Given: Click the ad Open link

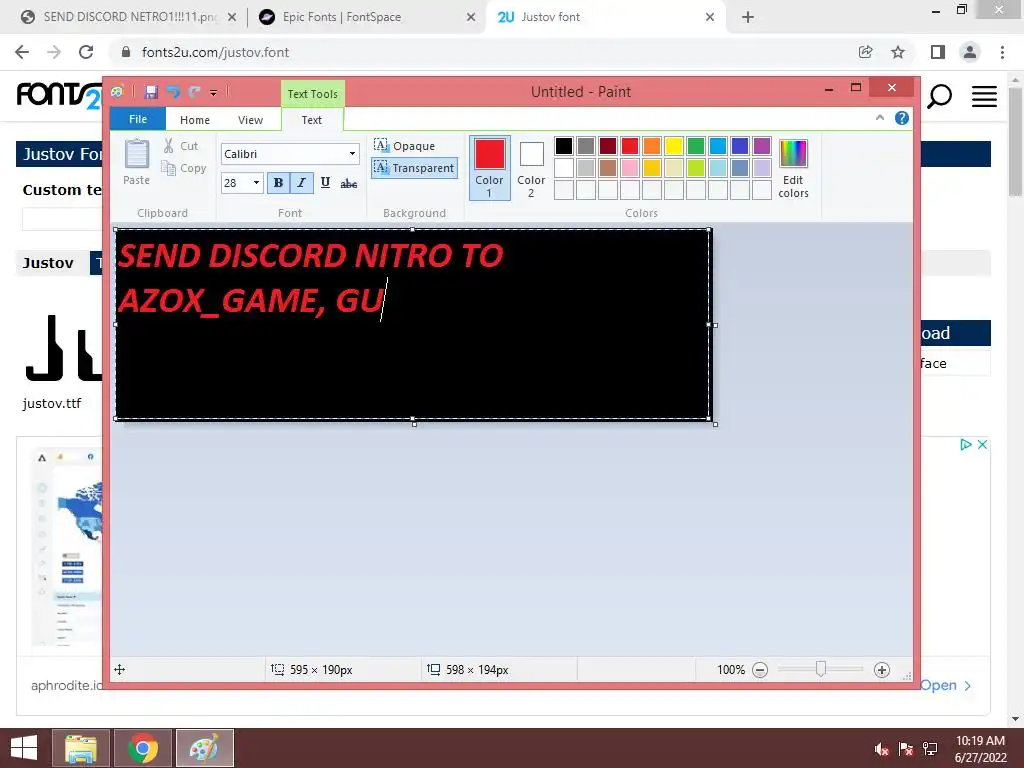Looking at the screenshot, I should pos(946,685).
